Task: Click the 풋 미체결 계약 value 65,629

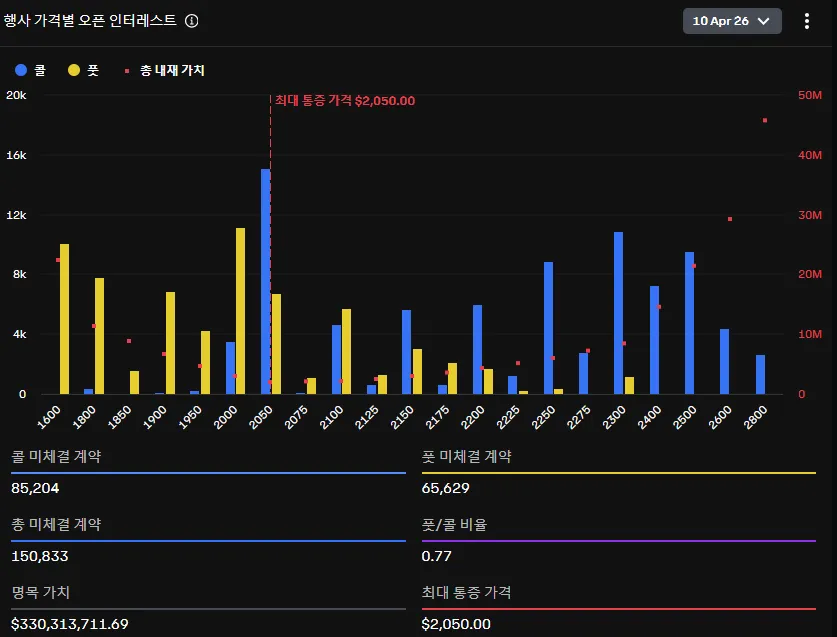Action: 446,488
